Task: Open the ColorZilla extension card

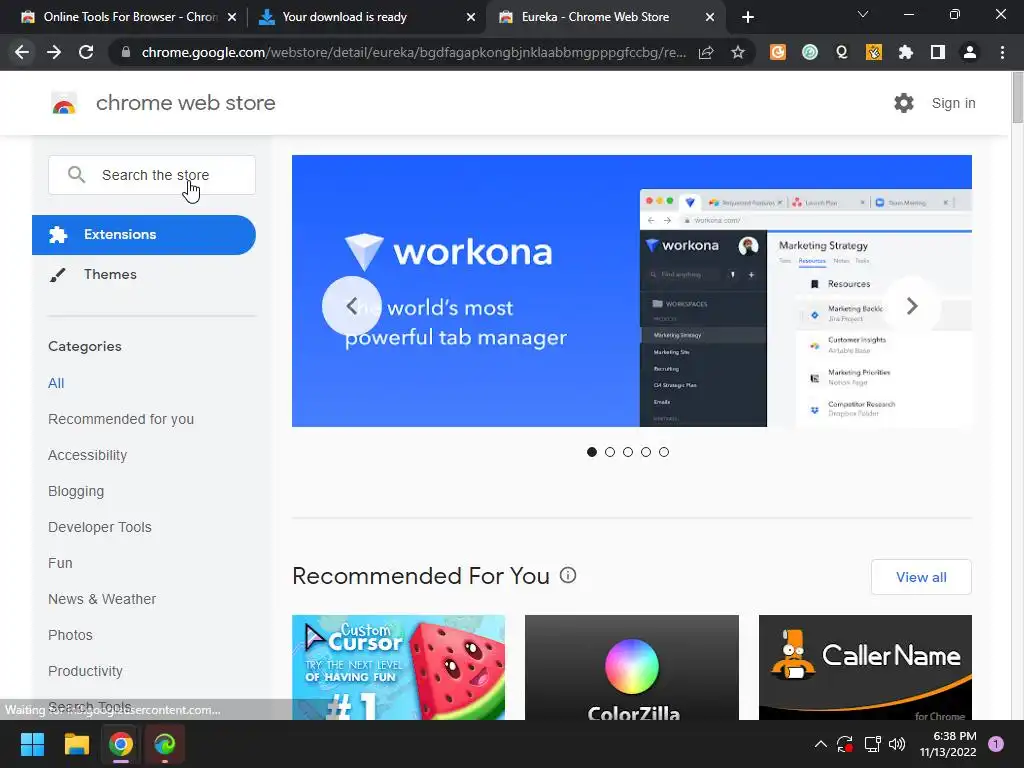Action: coord(632,667)
